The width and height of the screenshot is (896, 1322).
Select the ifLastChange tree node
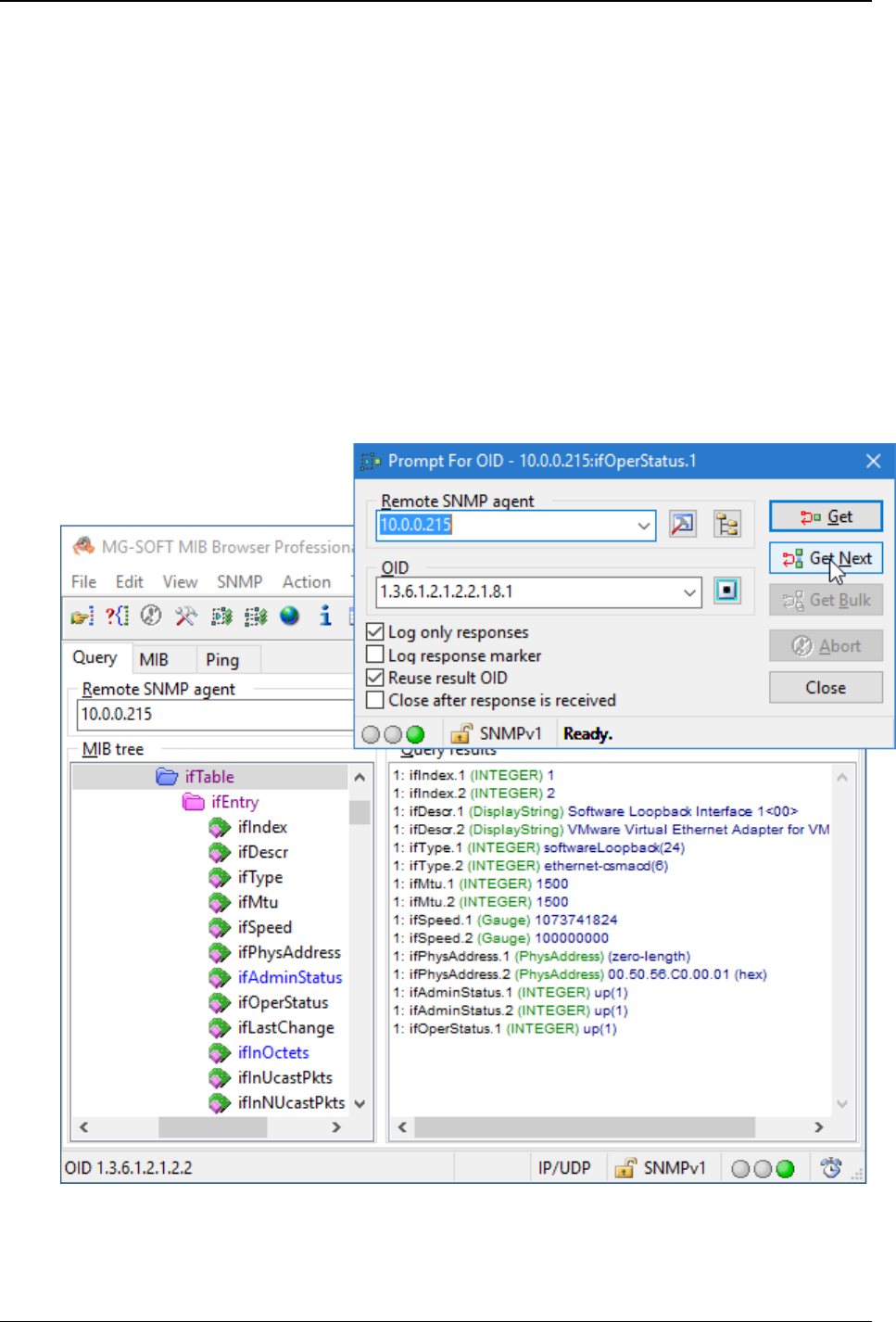click(x=285, y=1027)
